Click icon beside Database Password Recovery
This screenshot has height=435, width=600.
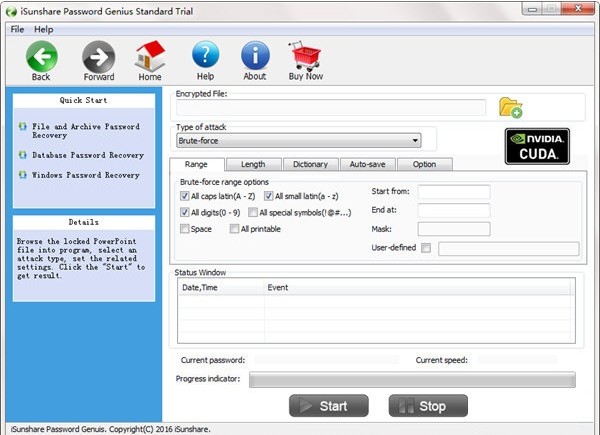click(x=23, y=155)
